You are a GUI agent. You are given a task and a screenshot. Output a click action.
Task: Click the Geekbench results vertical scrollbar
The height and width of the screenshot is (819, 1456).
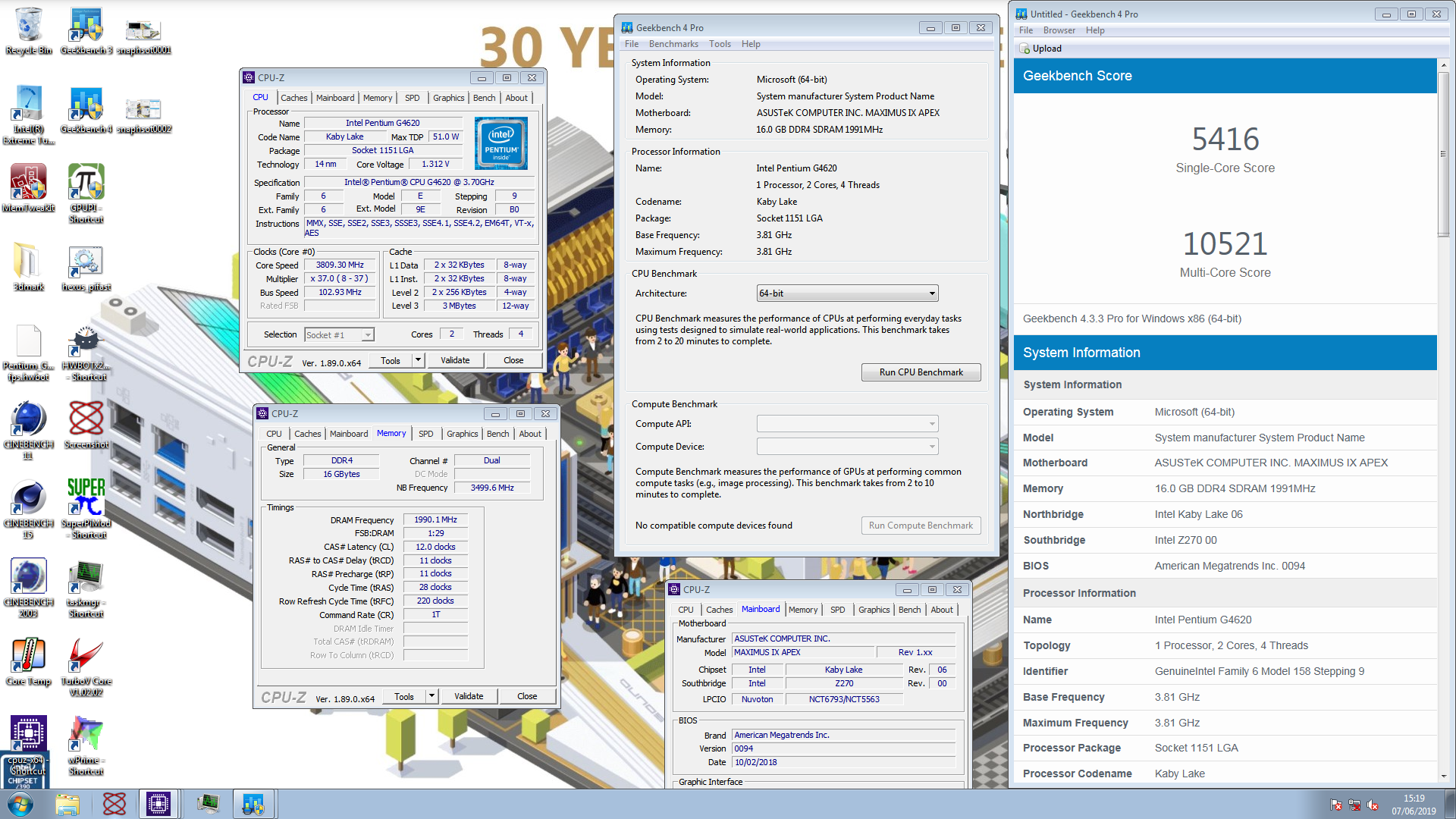pos(1443,154)
